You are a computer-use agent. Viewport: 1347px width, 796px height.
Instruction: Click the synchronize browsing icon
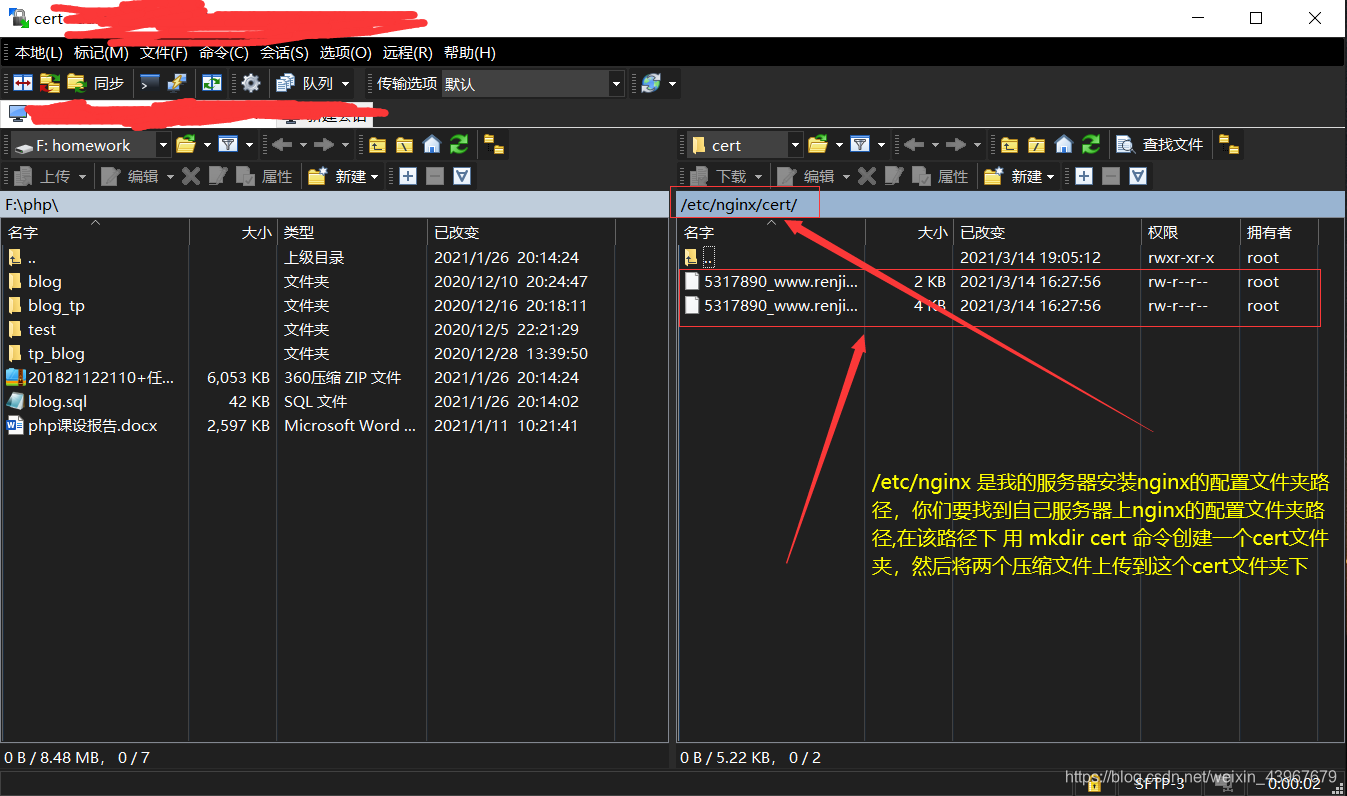tap(212, 84)
